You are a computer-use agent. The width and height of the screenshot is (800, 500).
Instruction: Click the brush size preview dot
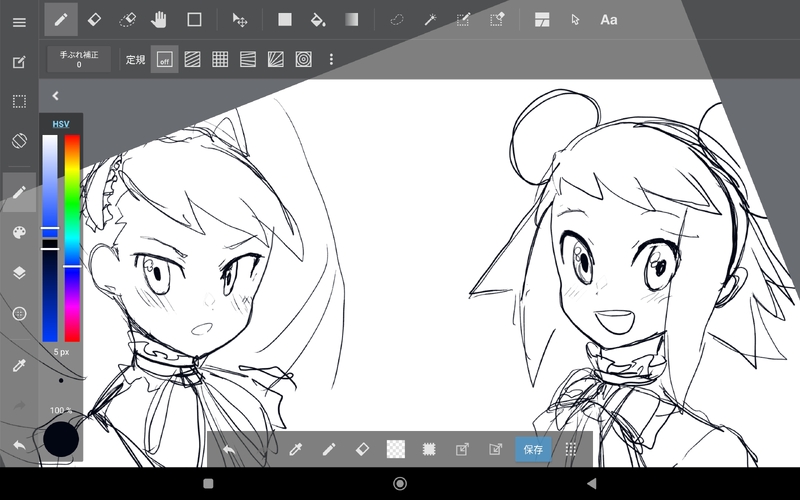point(61,381)
